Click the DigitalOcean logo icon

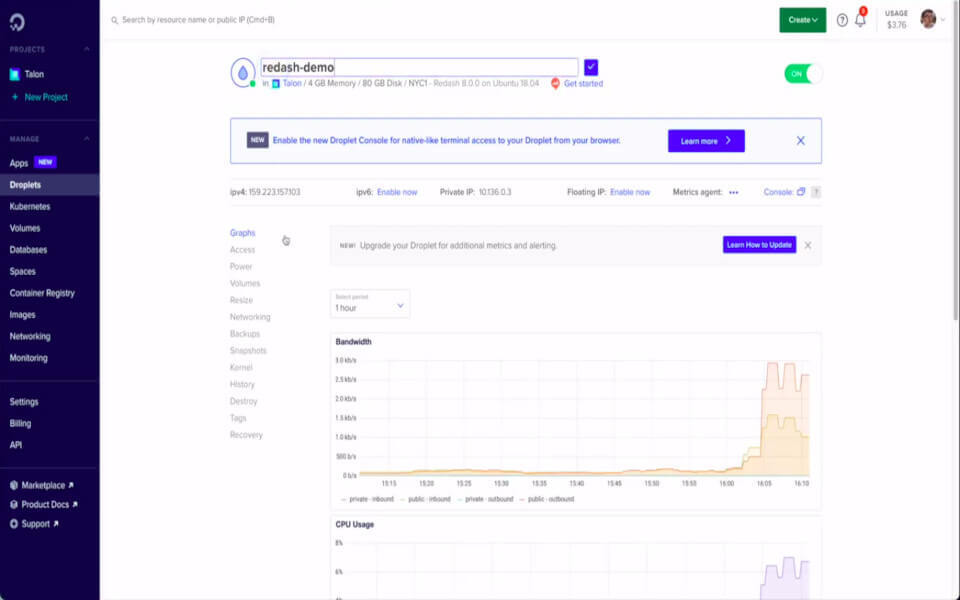point(17,22)
